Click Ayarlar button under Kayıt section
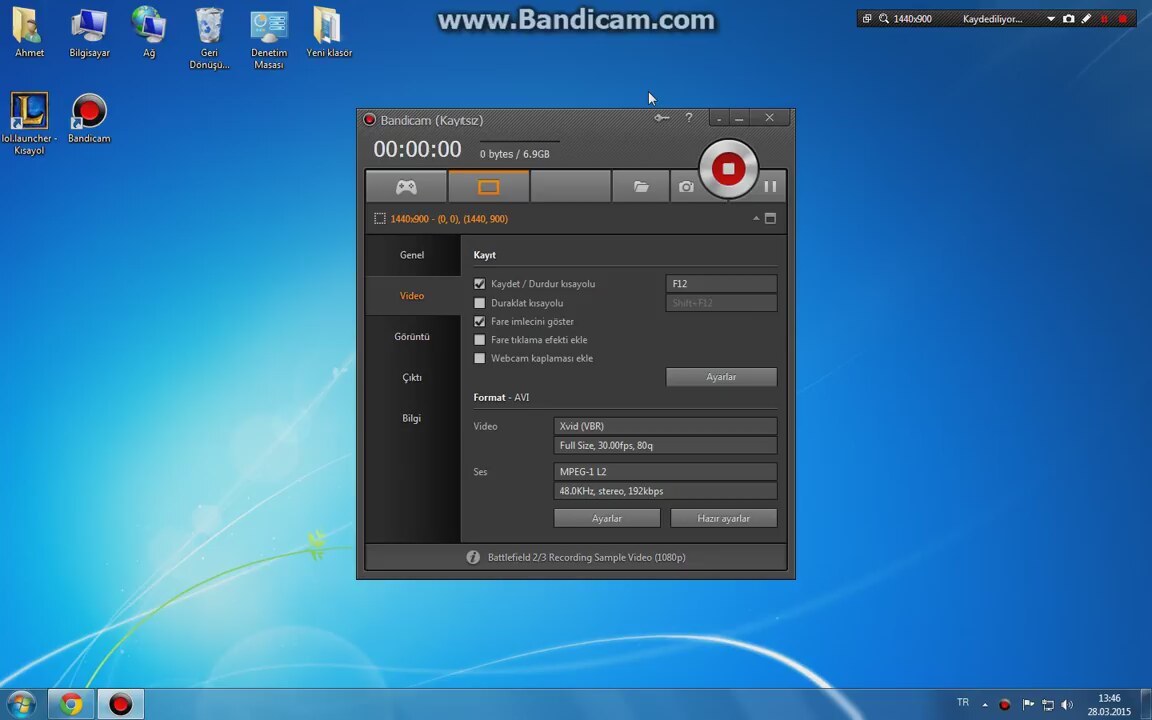Image resolution: width=1152 pixels, height=720 pixels. pos(721,377)
